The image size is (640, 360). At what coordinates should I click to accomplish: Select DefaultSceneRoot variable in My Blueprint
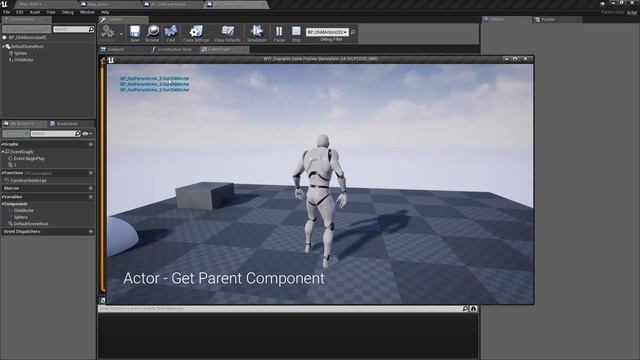click(x=31, y=224)
